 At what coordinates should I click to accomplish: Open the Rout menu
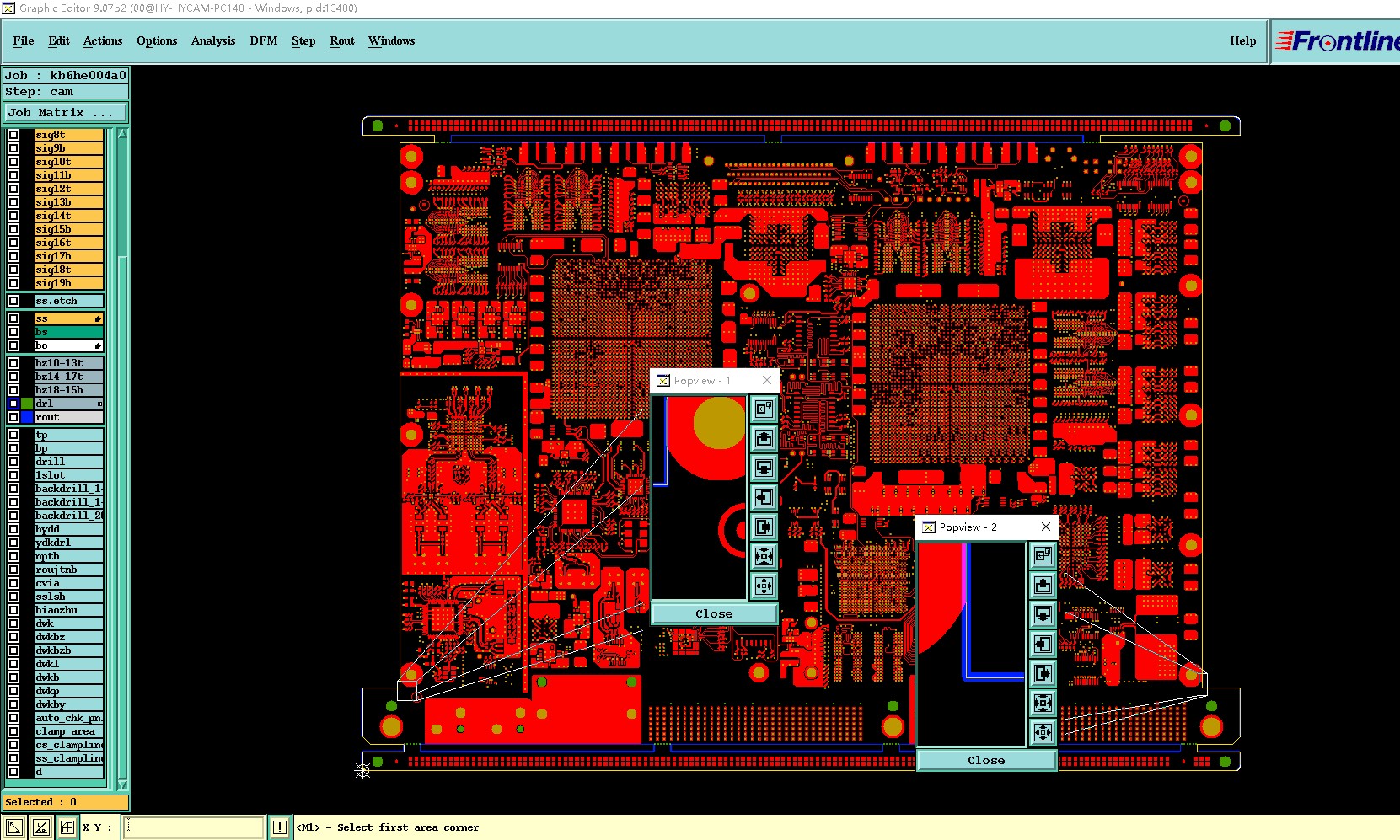(x=342, y=40)
